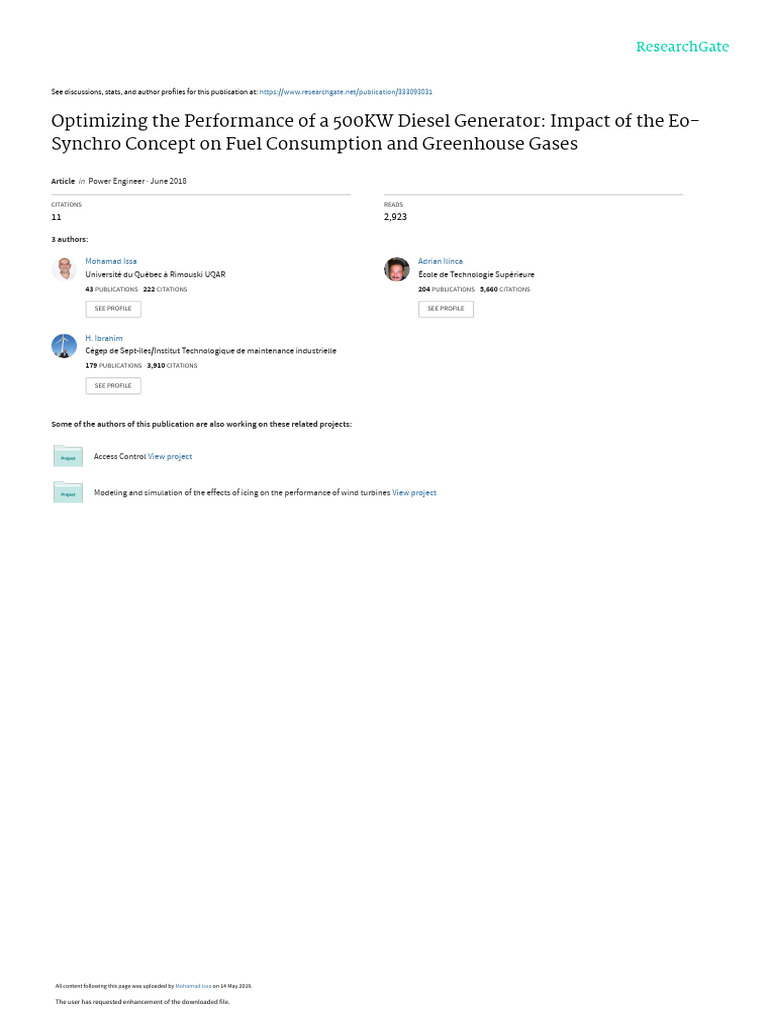Screen dimensions: 768x1024
Task: Click the wind turbines icing project folder icon
Action: [x=68, y=492]
